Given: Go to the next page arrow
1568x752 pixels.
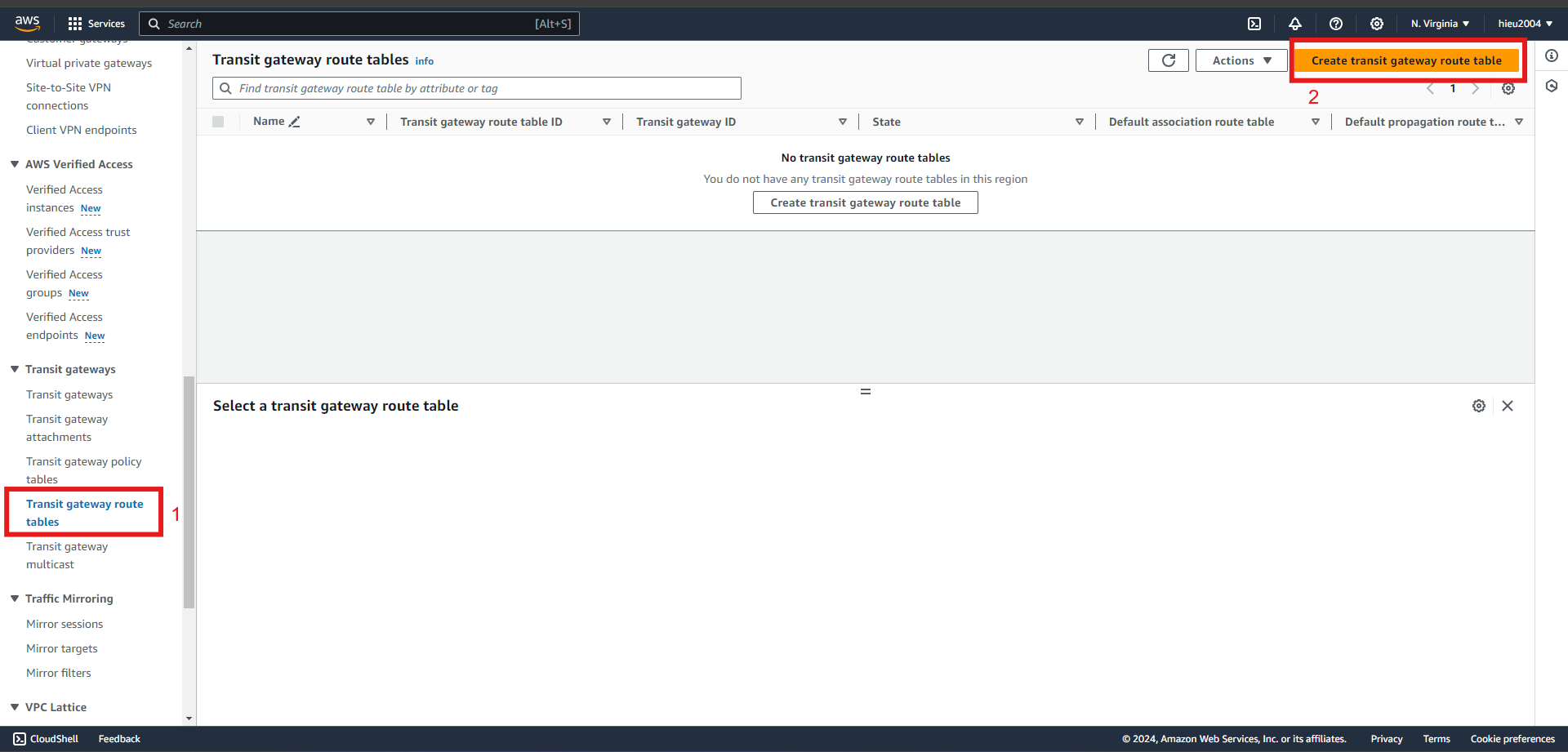Looking at the screenshot, I should tap(1476, 88).
